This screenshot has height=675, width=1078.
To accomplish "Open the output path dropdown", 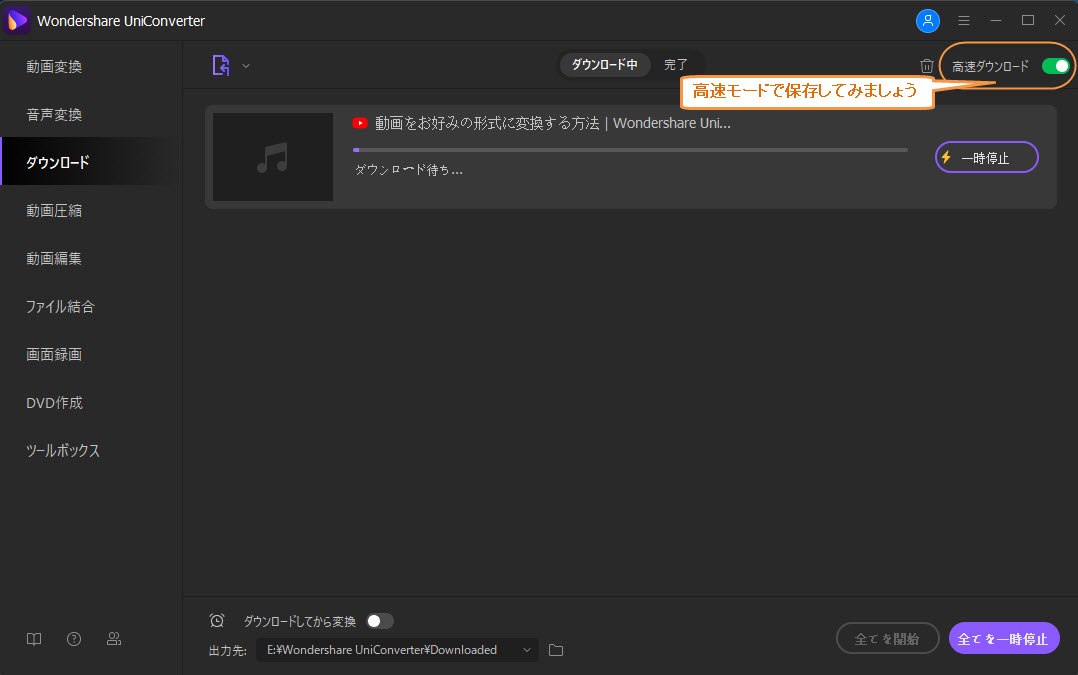I will point(526,649).
